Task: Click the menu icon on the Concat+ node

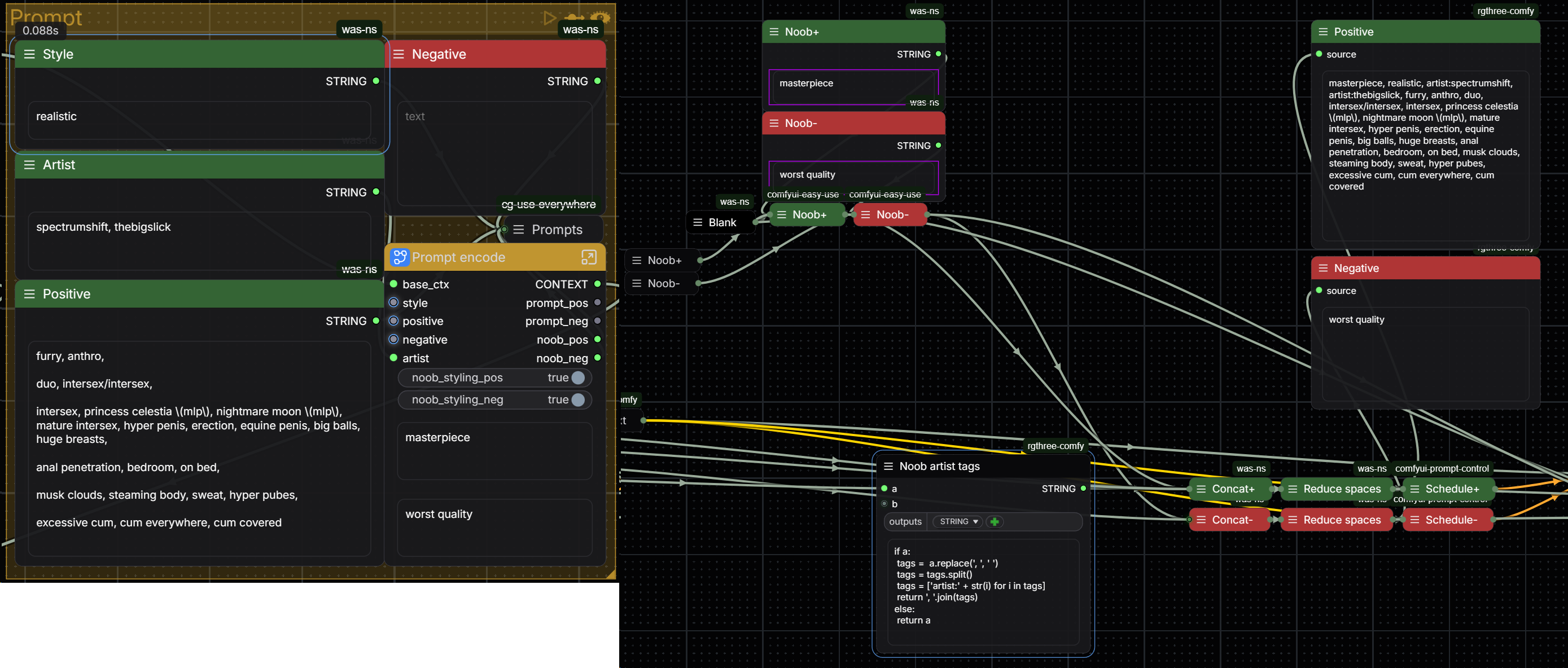Action: coord(1201,489)
